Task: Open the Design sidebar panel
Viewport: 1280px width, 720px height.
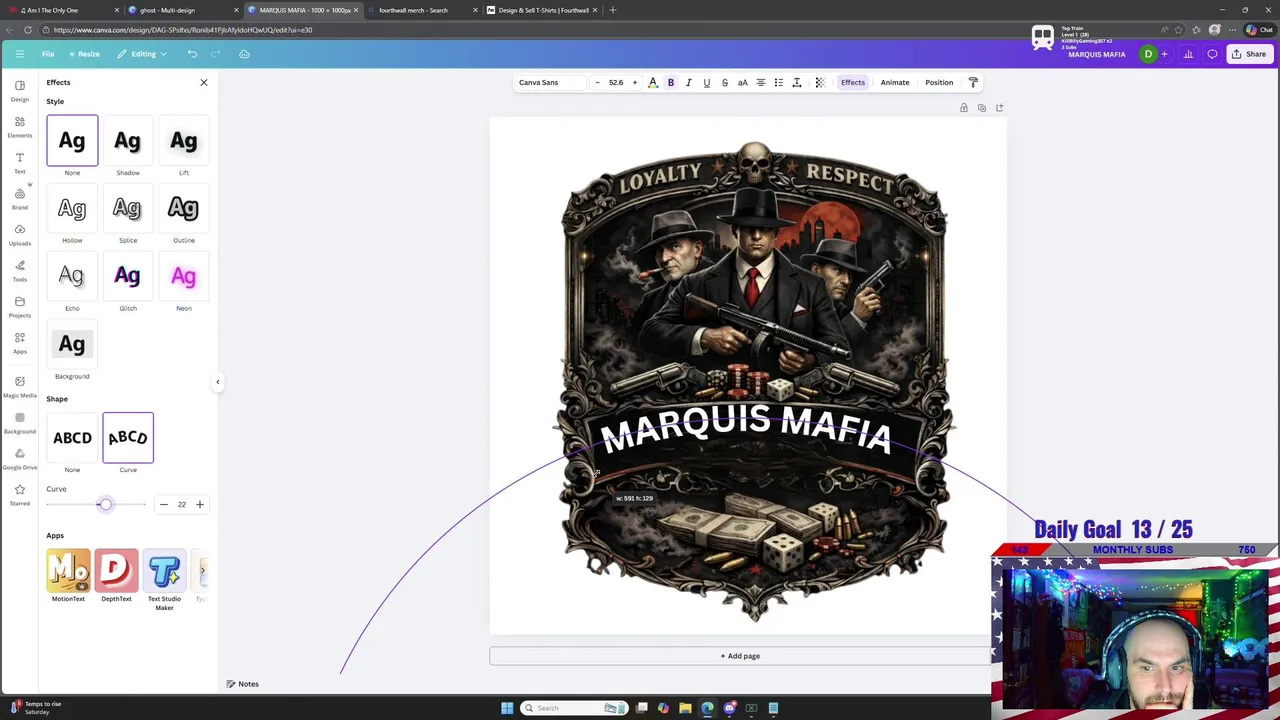Action: click(x=20, y=90)
